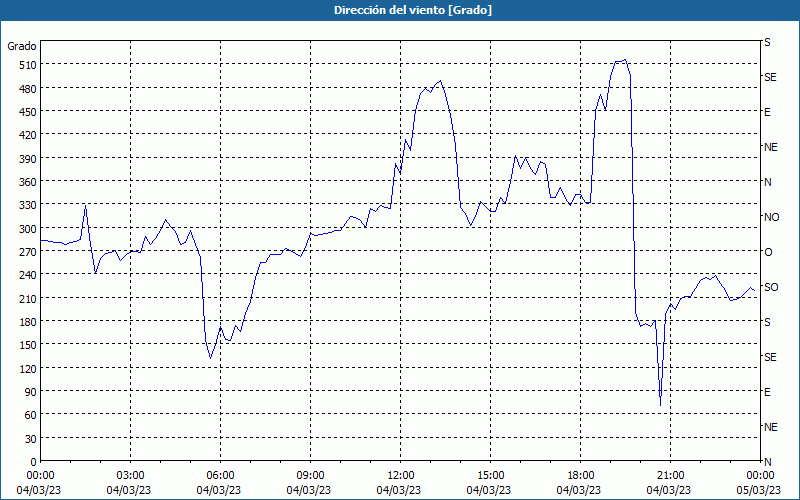Select the 300 value on the degree axis
800x500 pixels.
28,229
